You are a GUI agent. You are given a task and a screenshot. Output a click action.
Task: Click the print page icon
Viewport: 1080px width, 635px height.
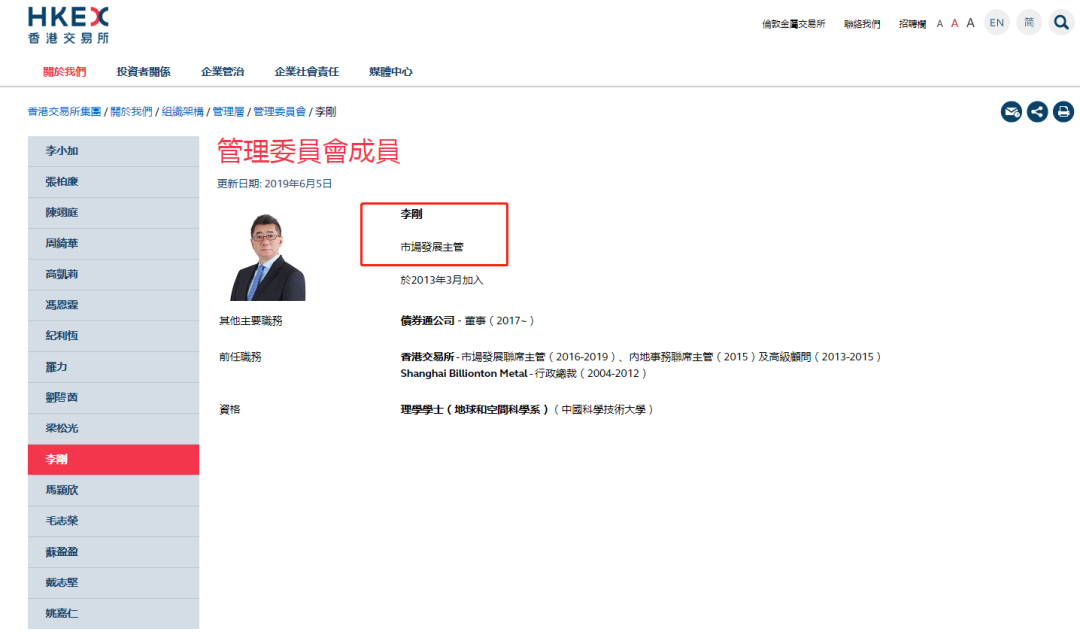(1063, 112)
